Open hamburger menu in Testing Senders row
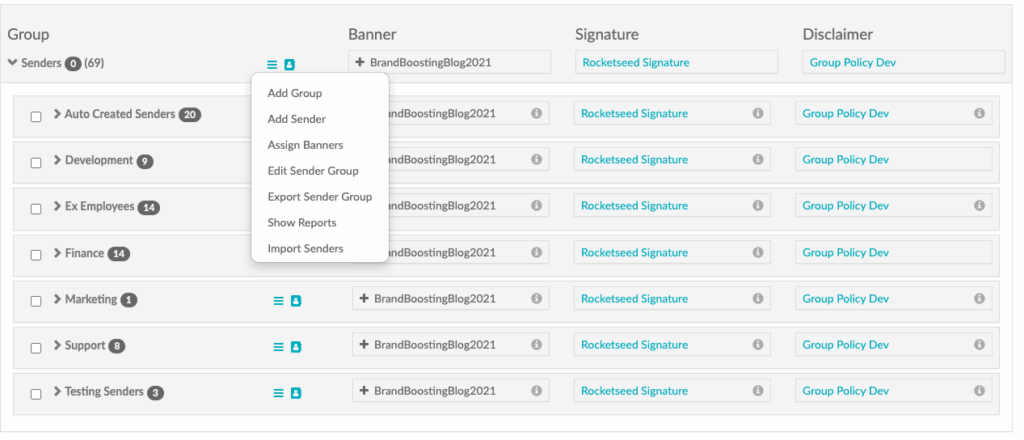This screenshot has height=440, width=1024. click(279, 393)
